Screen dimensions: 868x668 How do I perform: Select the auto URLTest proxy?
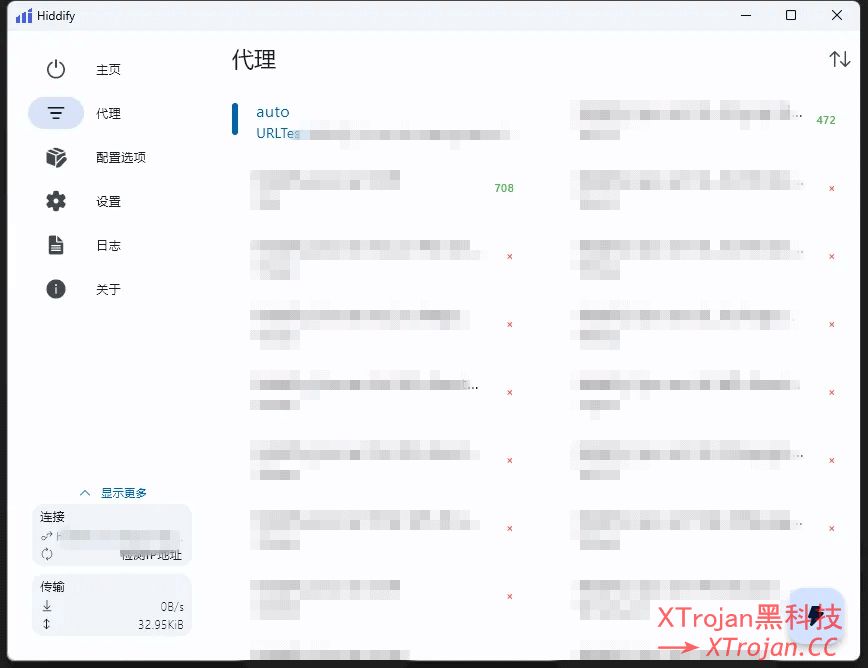(x=375, y=122)
